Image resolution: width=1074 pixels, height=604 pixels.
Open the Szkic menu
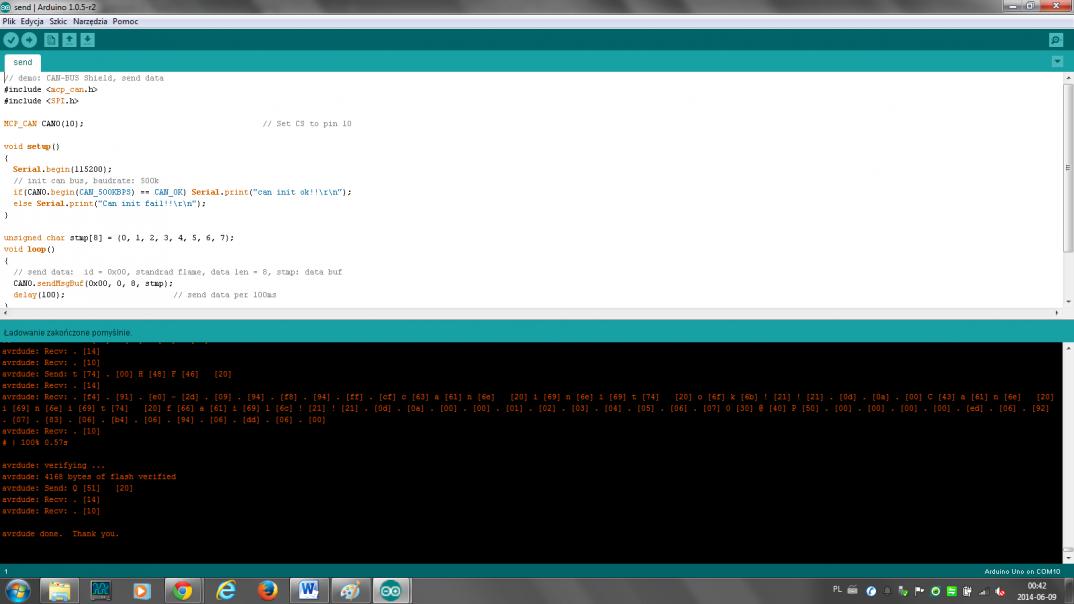[x=58, y=21]
